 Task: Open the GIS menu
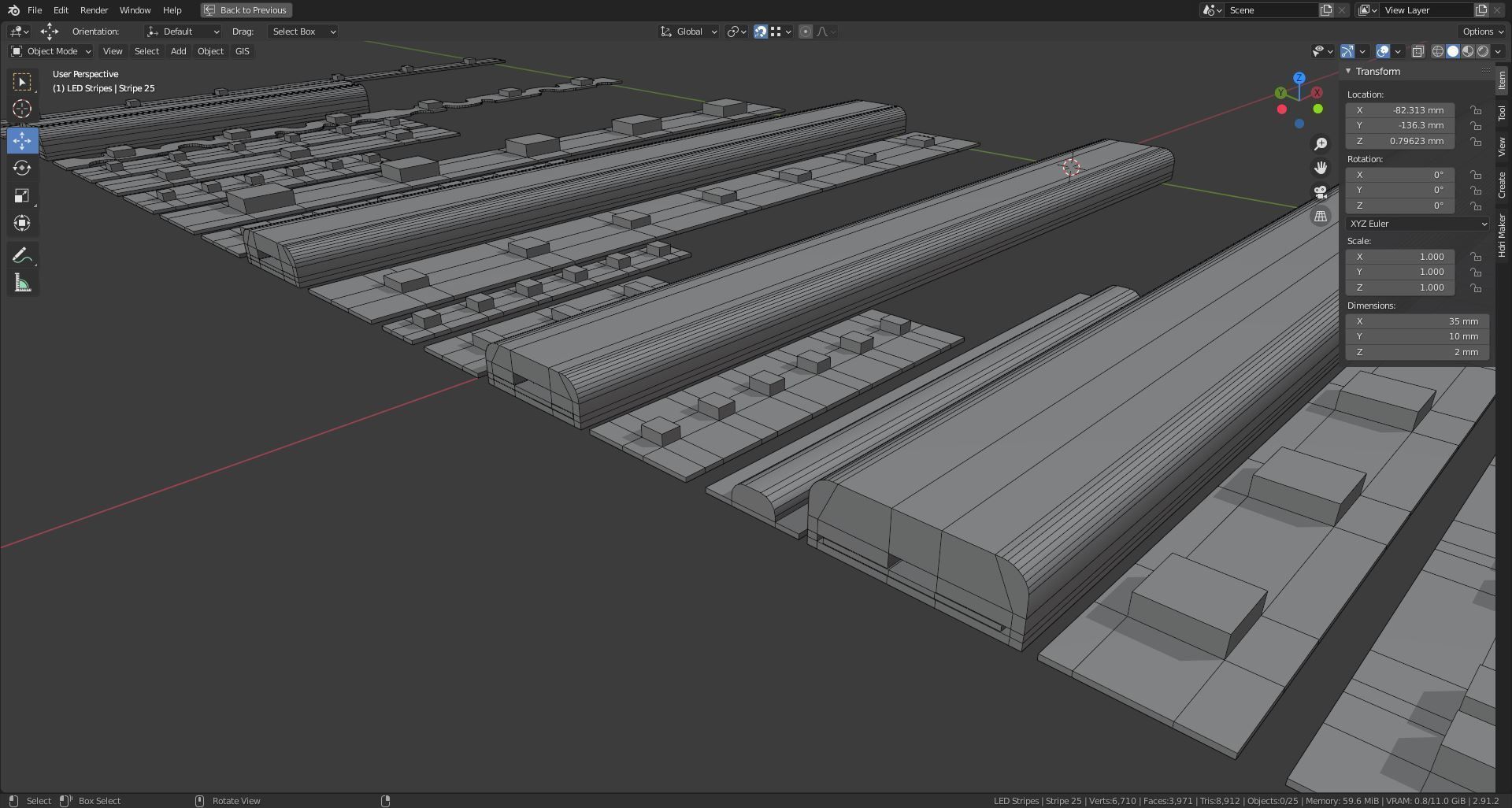(242, 51)
